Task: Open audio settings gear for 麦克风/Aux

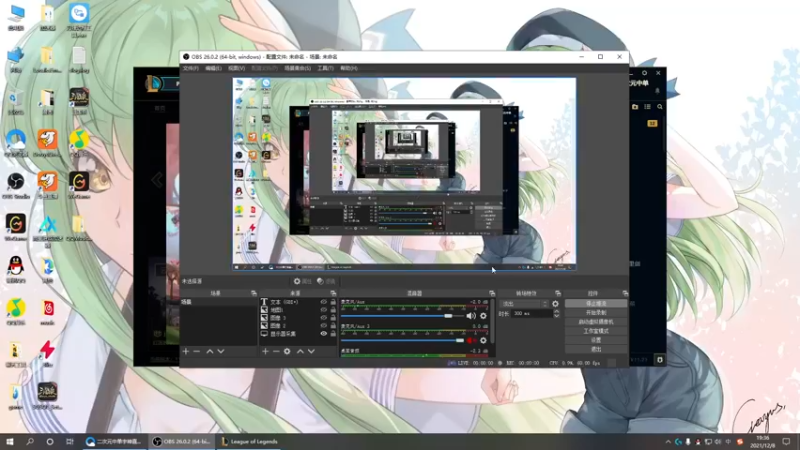Action: [x=483, y=316]
